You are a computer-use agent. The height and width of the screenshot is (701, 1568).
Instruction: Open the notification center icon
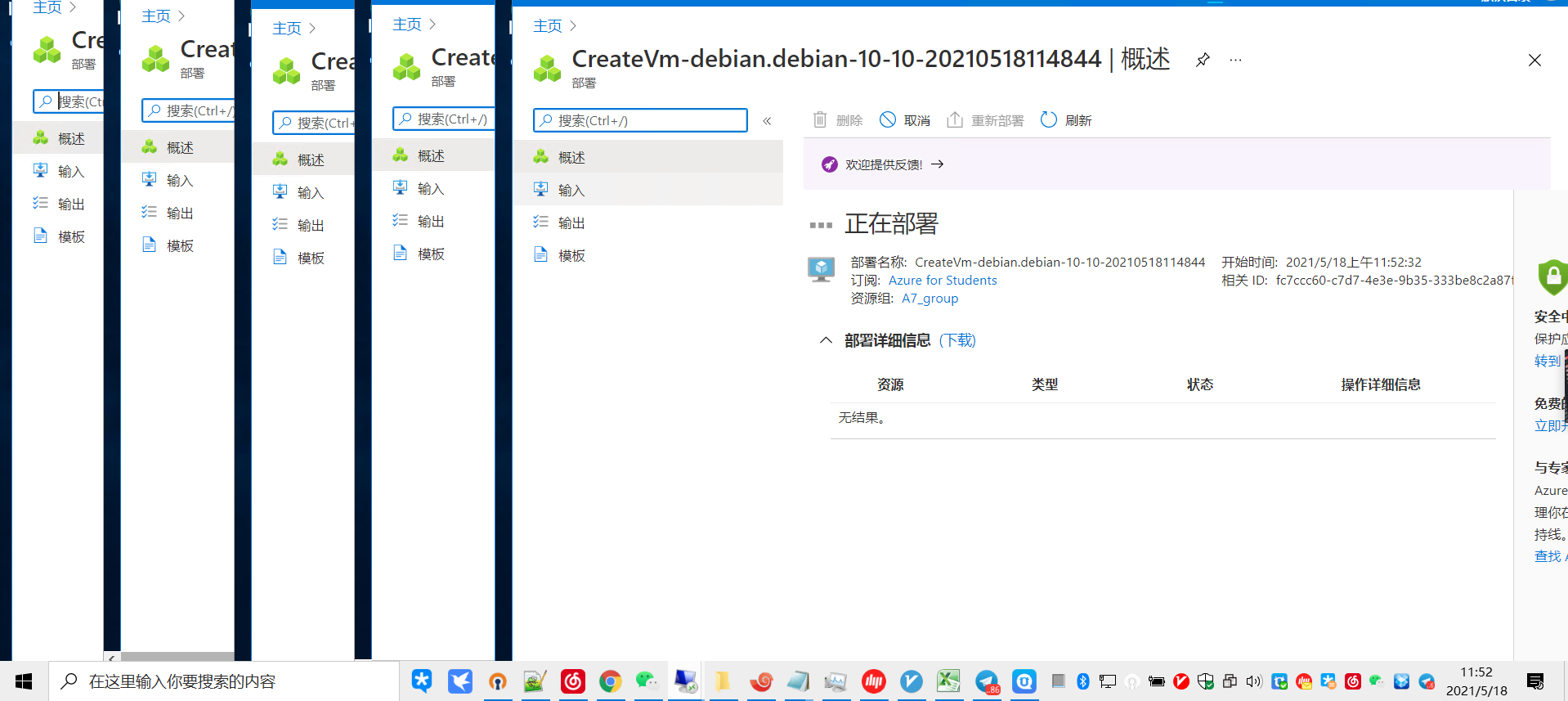click(1534, 681)
